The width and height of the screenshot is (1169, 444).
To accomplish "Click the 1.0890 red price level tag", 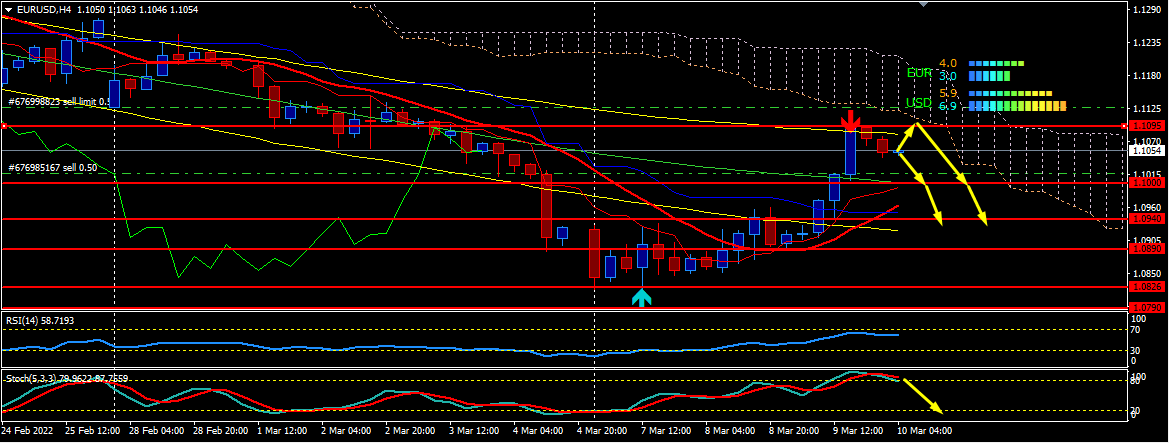I will tap(1146, 249).
